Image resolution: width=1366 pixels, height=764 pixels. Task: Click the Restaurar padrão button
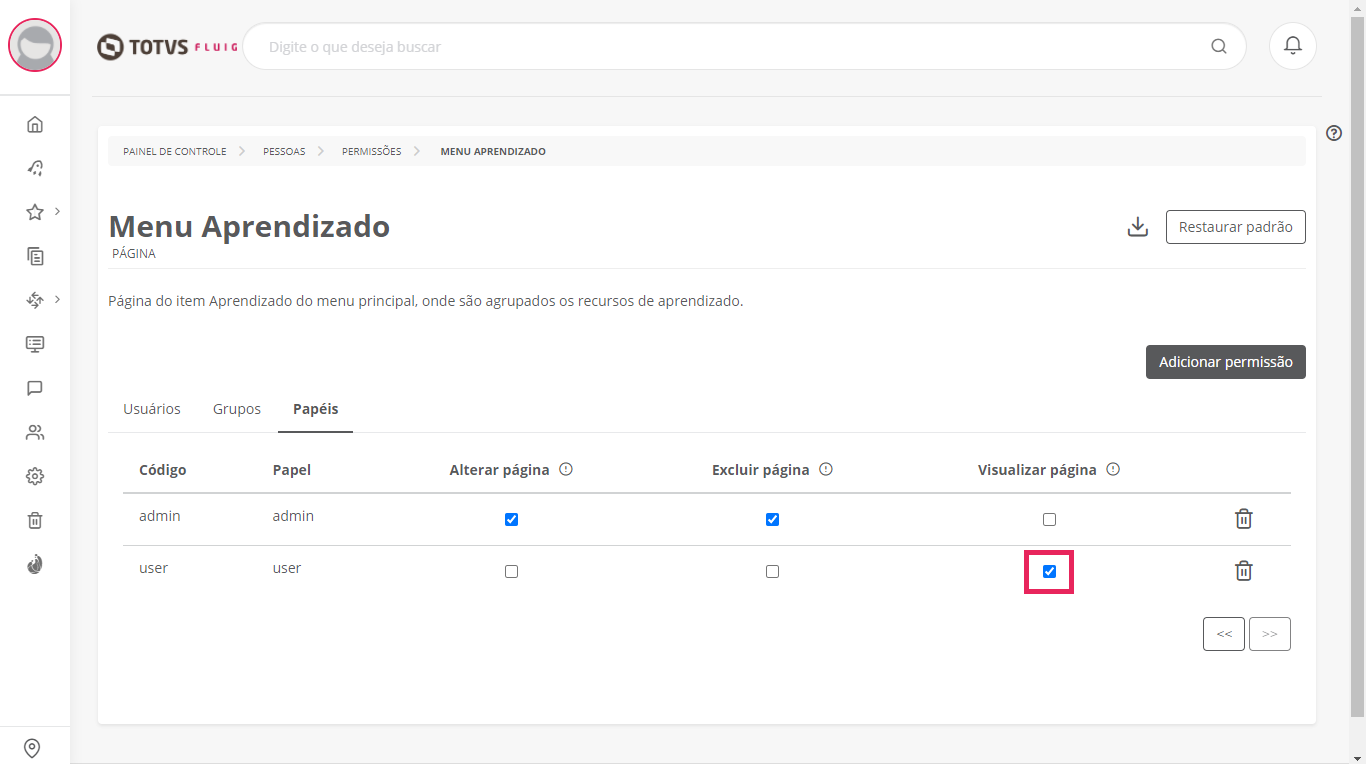pos(1235,227)
